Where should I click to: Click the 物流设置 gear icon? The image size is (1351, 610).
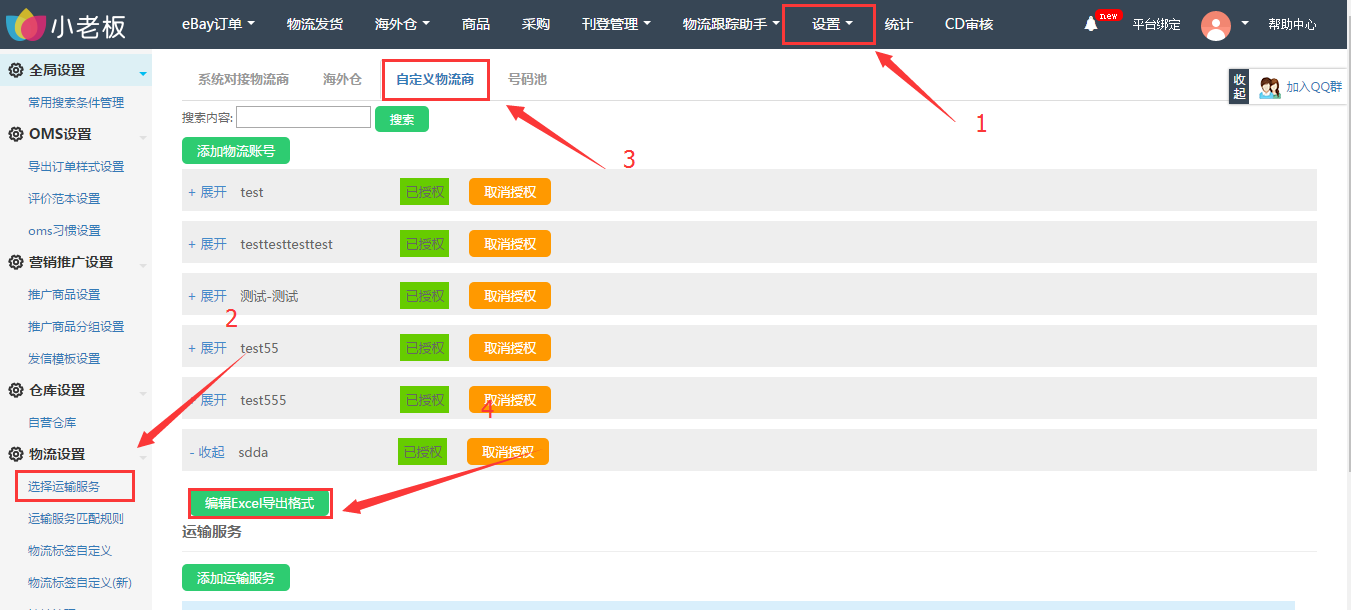pos(16,454)
